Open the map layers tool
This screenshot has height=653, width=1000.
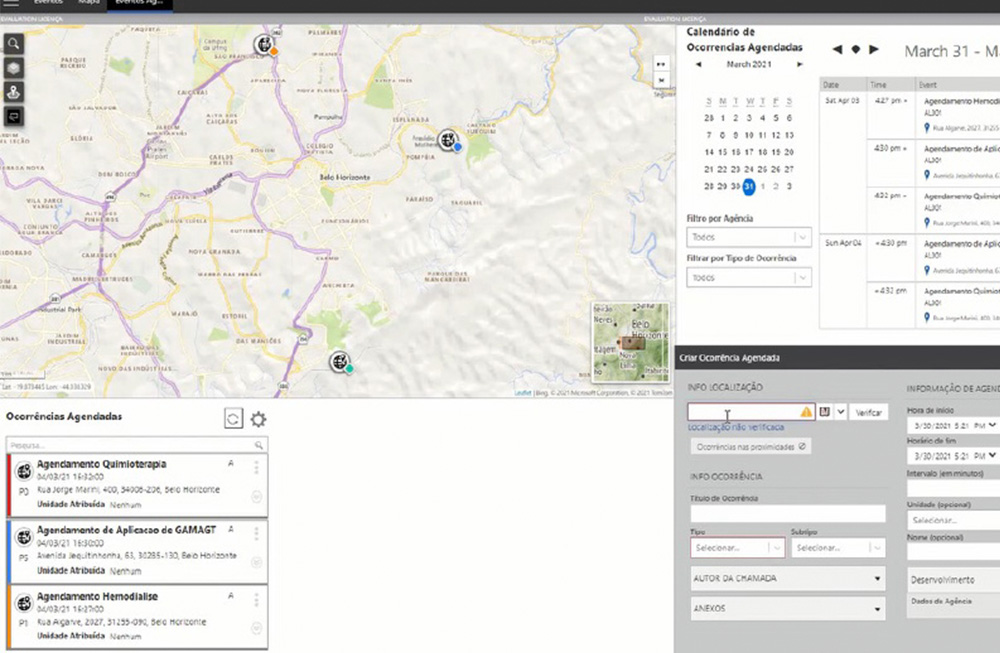[x=14, y=67]
